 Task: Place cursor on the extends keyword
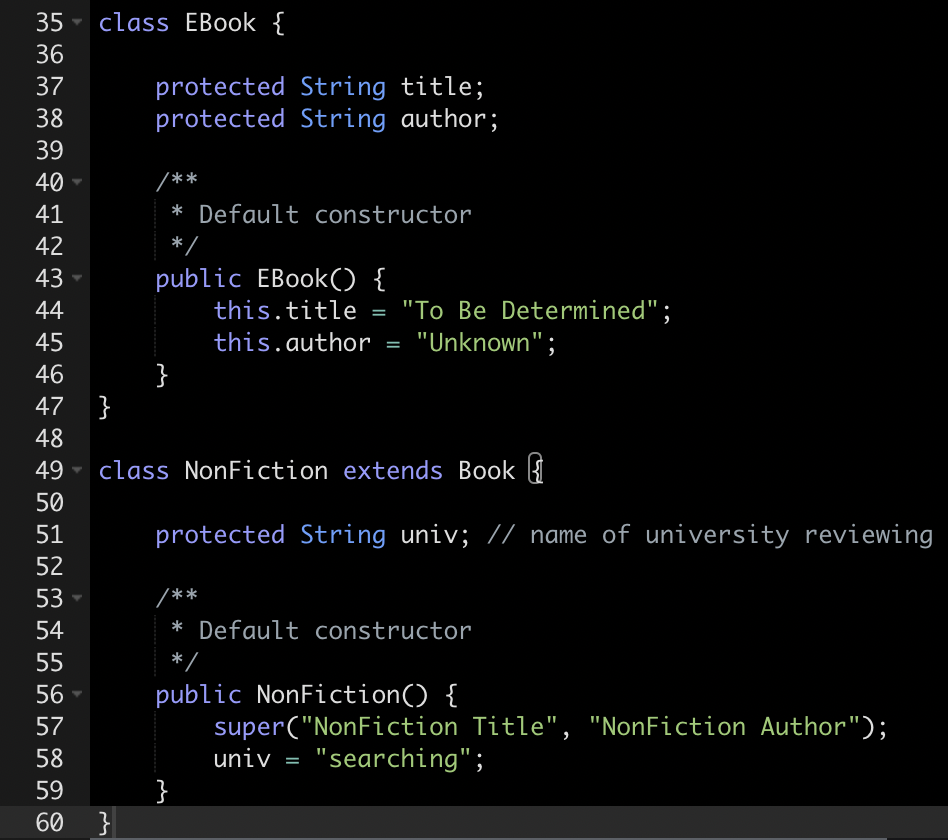392,470
